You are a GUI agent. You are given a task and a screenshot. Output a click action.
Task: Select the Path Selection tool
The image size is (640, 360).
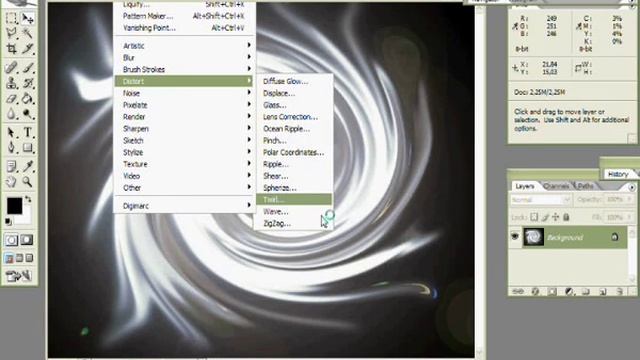11,132
